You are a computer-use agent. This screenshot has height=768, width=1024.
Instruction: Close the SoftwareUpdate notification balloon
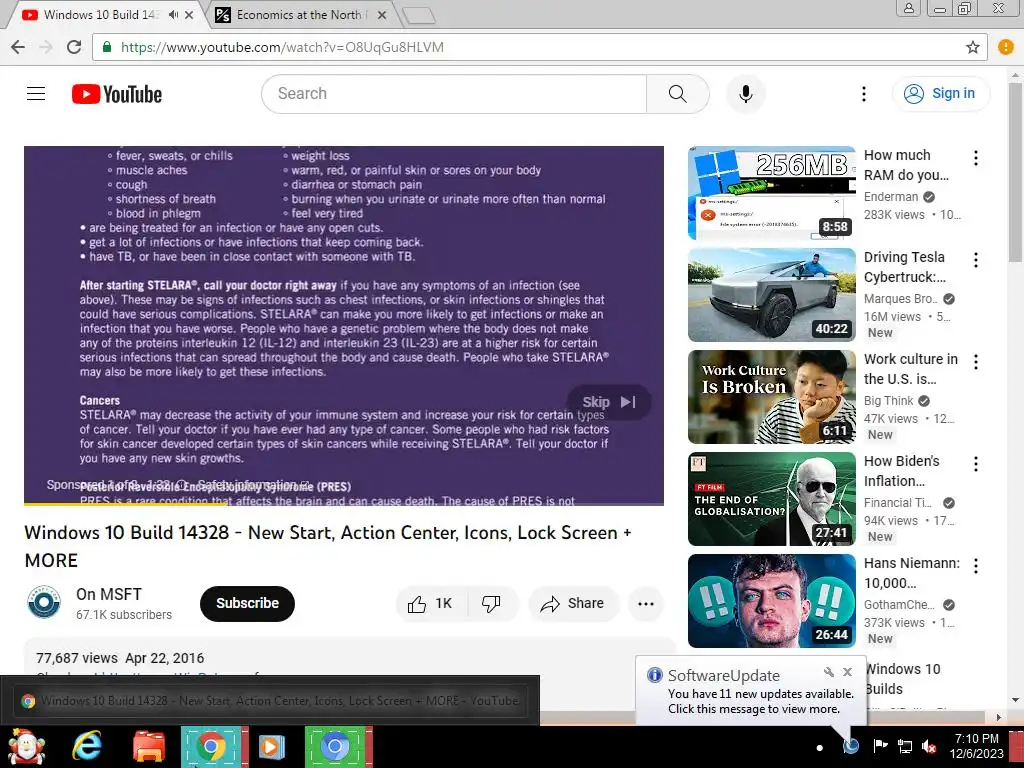click(847, 672)
